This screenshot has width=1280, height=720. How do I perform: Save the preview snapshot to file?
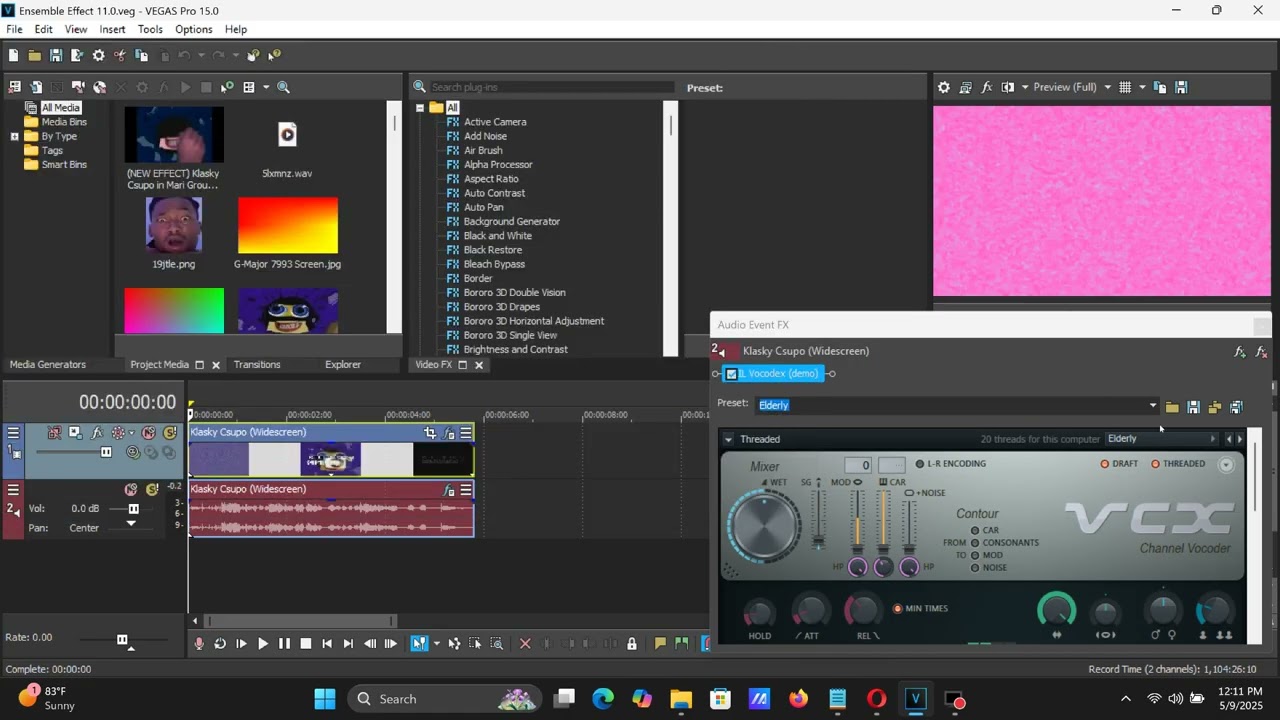[1181, 88]
